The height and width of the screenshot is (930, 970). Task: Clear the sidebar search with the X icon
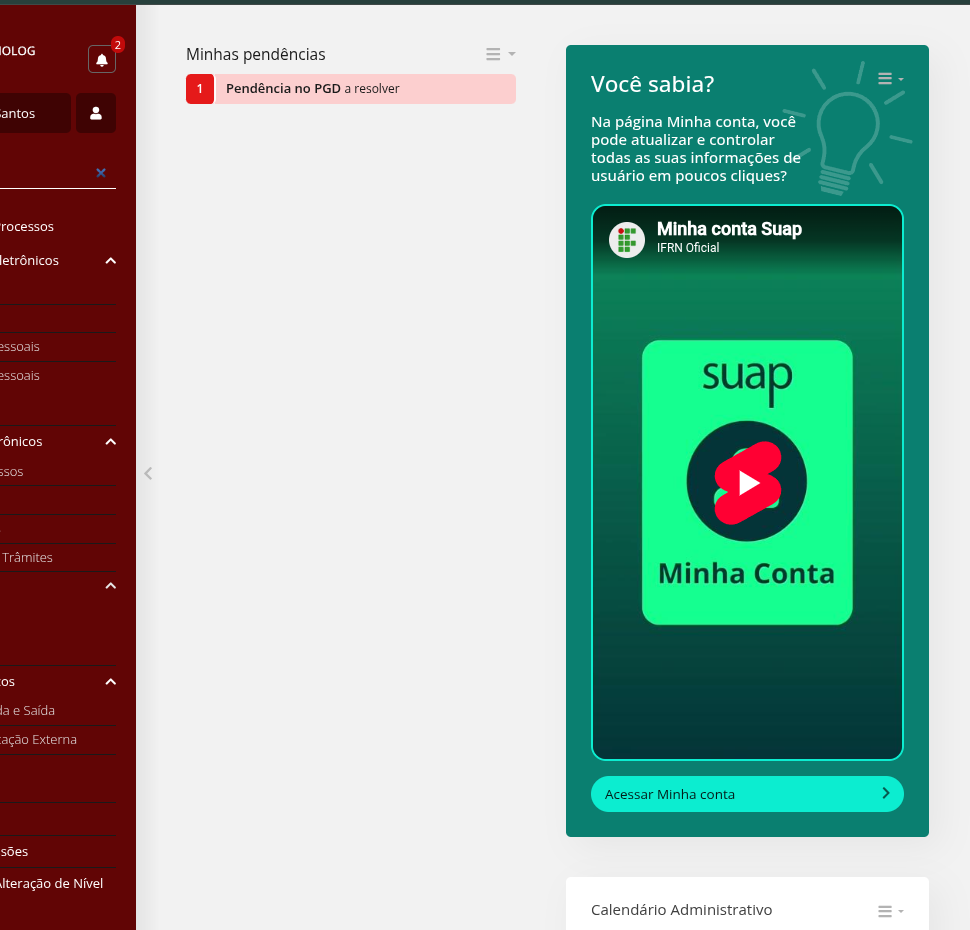pyautogui.click(x=101, y=173)
